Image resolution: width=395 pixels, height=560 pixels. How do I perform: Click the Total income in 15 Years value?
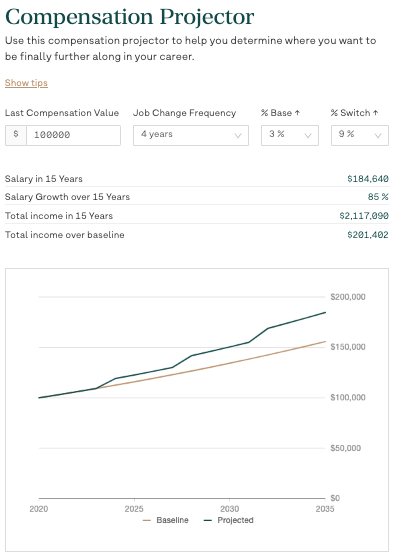(364, 216)
